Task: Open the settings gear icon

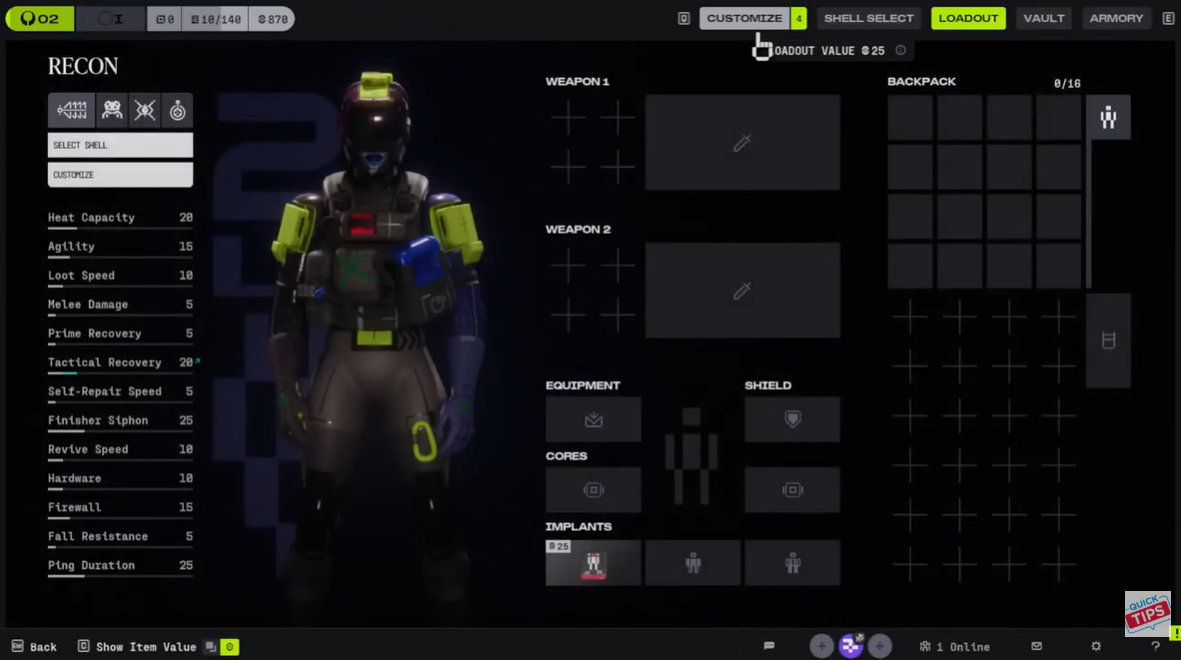Action: (1096, 647)
